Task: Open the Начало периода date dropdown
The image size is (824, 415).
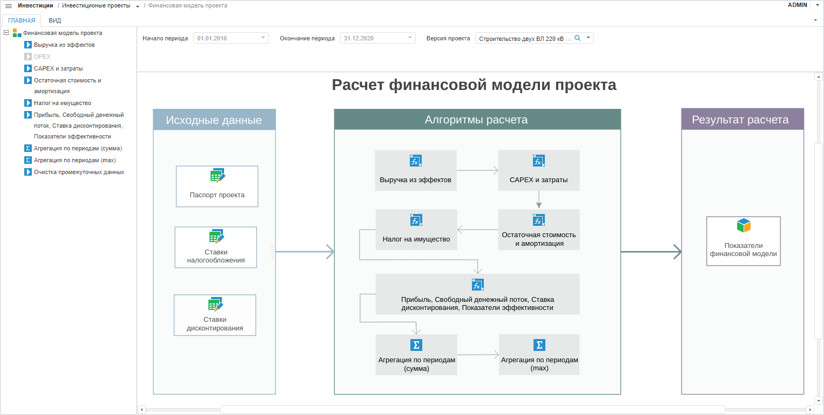Action: 263,38
